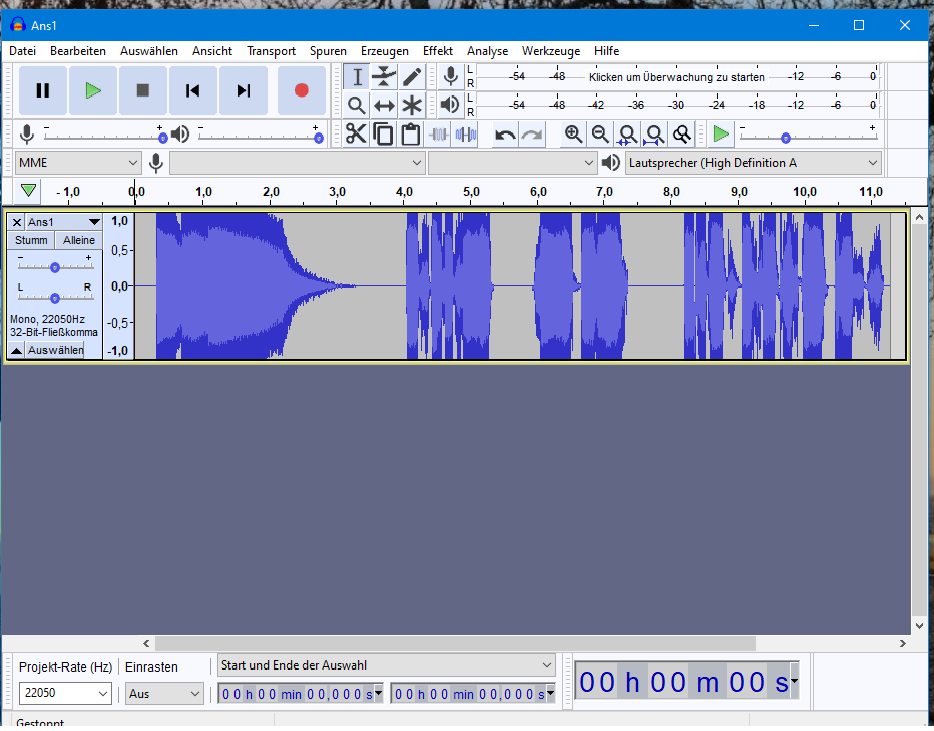Open the Spuren menu
The height and width of the screenshot is (731, 934).
pos(328,51)
